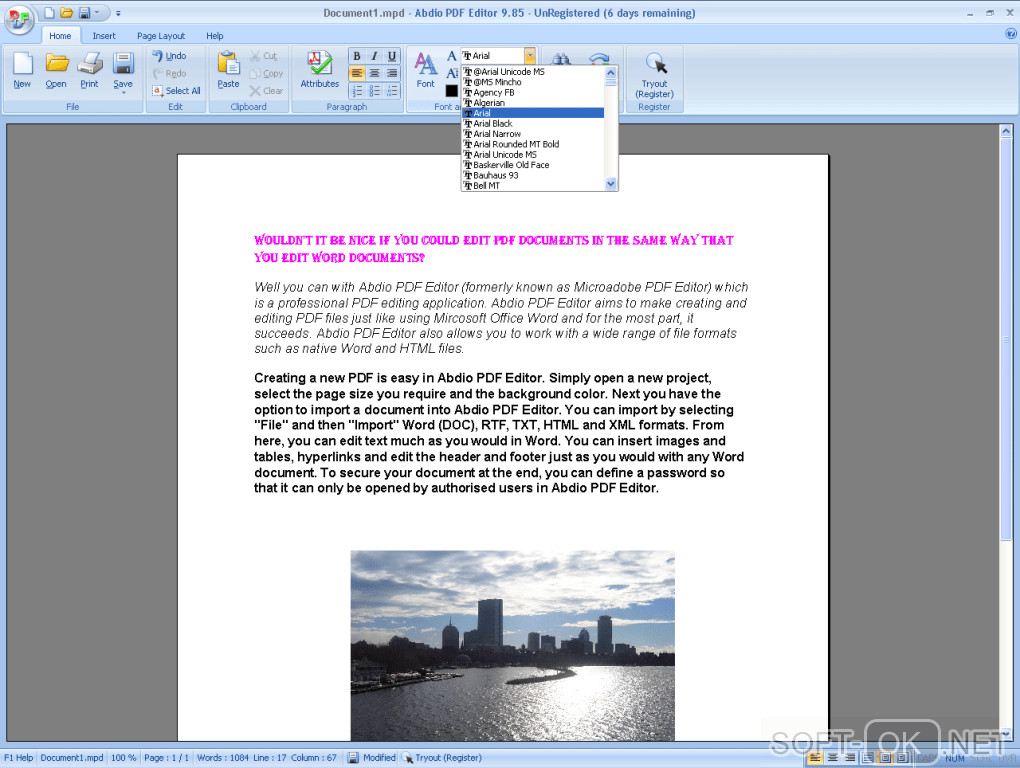Switch to the Insert ribbon tab
The height and width of the screenshot is (768, 1020).
coord(103,36)
